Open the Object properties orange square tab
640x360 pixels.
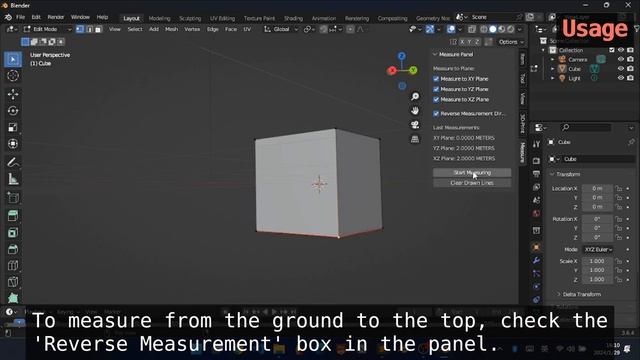point(536,247)
